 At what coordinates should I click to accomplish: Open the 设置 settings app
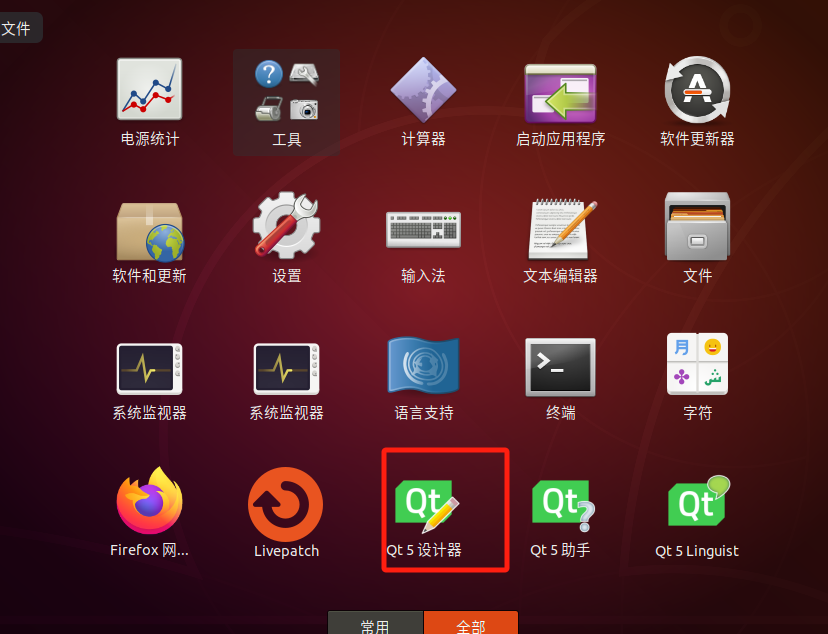coord(286,225)
